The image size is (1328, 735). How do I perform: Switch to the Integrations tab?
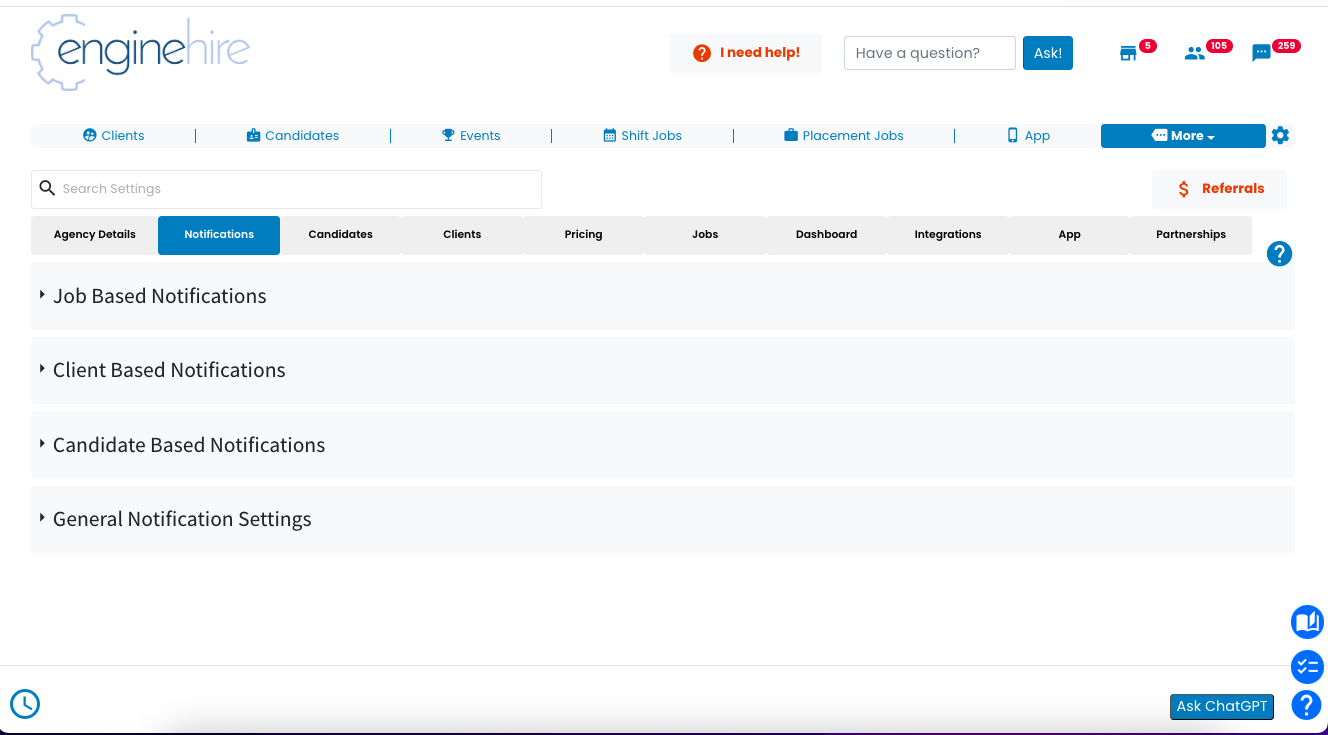(947, 235)
